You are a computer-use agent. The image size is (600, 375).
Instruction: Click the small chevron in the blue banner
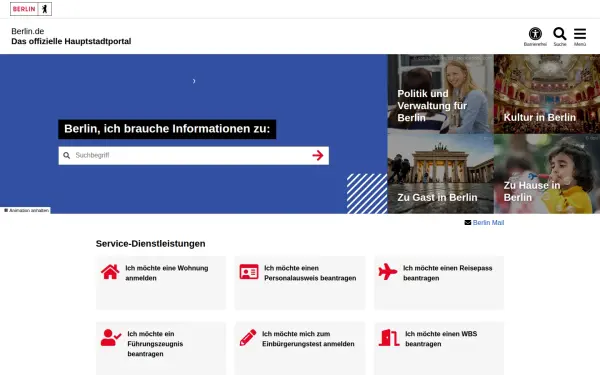(x=194, y=81)
